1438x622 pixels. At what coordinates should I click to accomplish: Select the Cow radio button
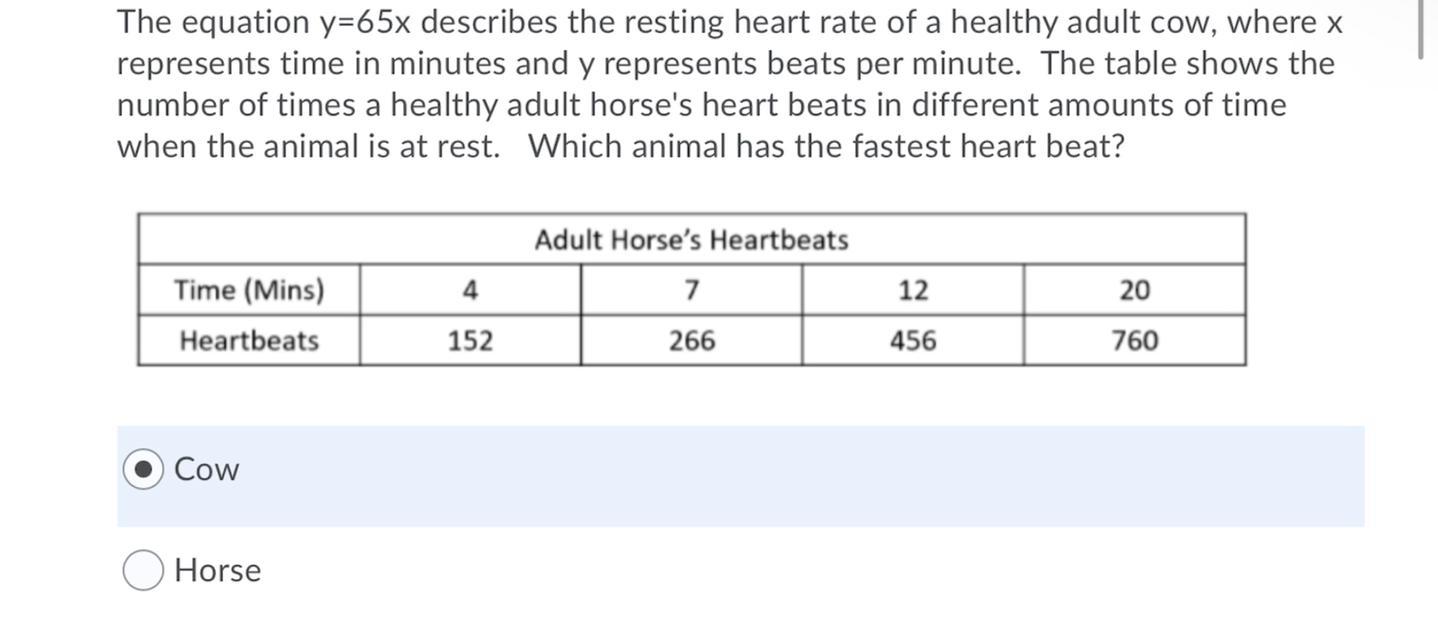coord(143,470)
